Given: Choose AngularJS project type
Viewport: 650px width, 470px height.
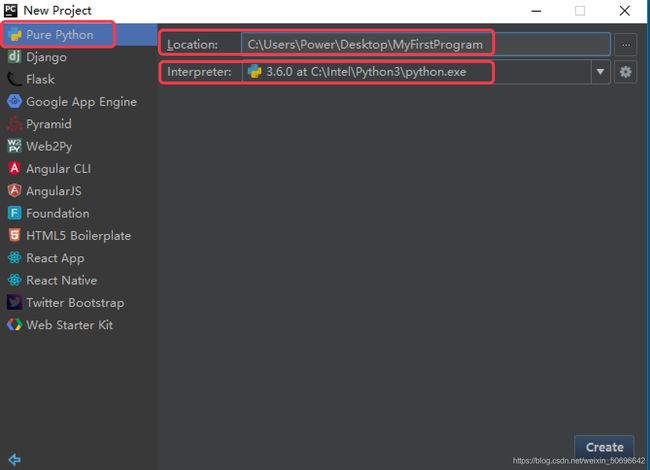Looking at the screenshot, I should coord(79,191).
